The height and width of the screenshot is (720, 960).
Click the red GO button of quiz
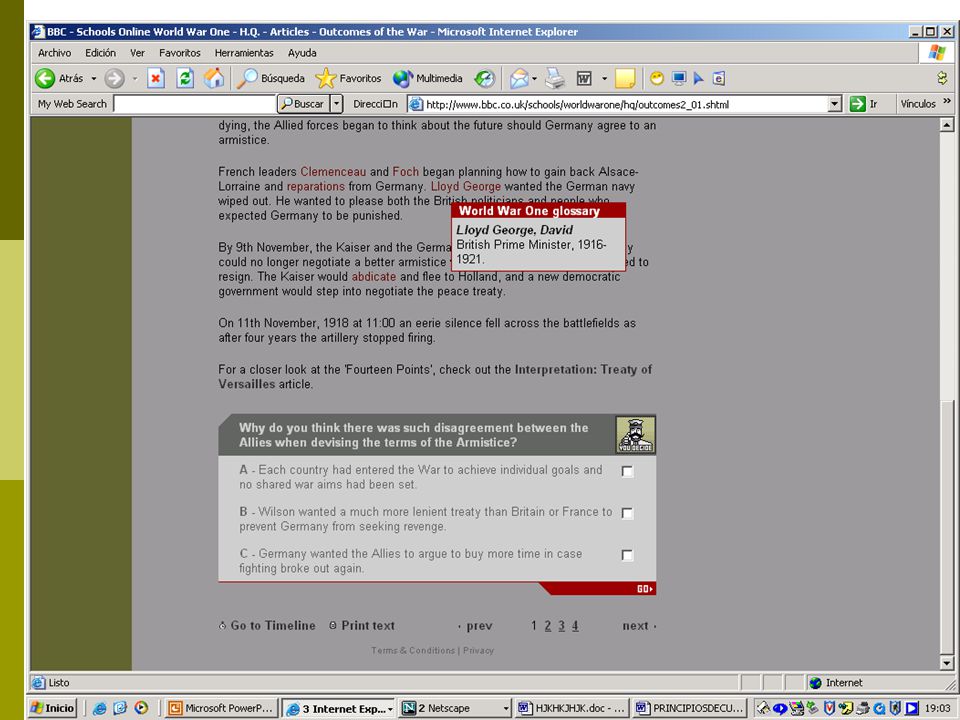[645, 589]
